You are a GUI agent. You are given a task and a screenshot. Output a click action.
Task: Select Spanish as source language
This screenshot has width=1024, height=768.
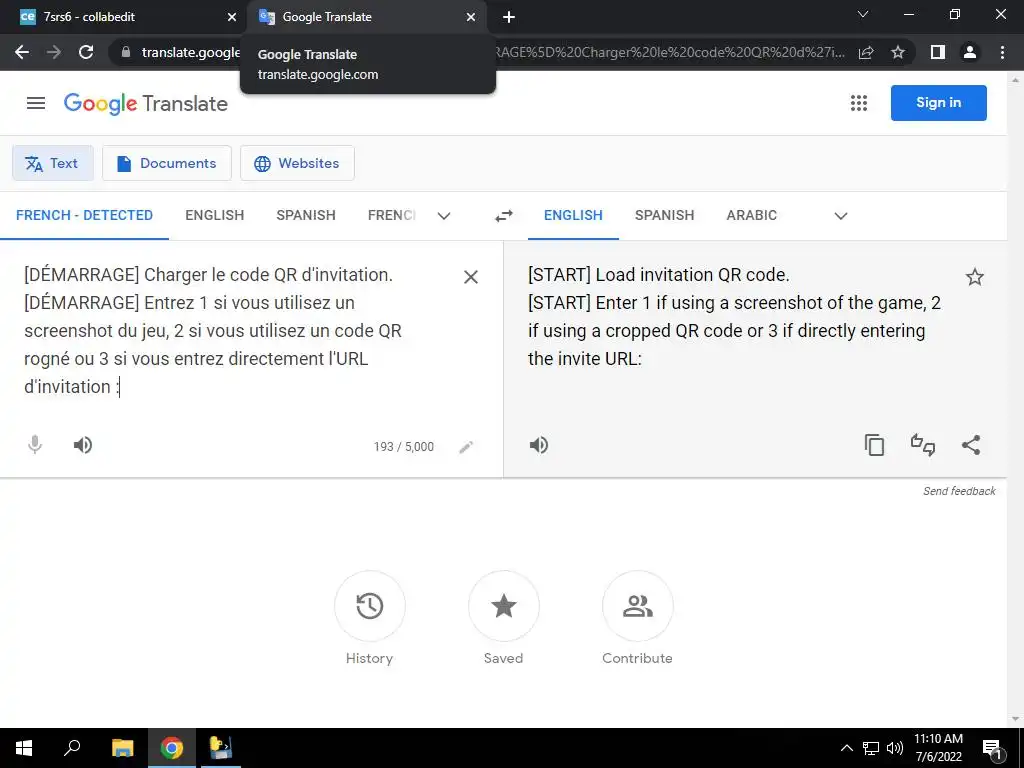[x=306, y=216]
